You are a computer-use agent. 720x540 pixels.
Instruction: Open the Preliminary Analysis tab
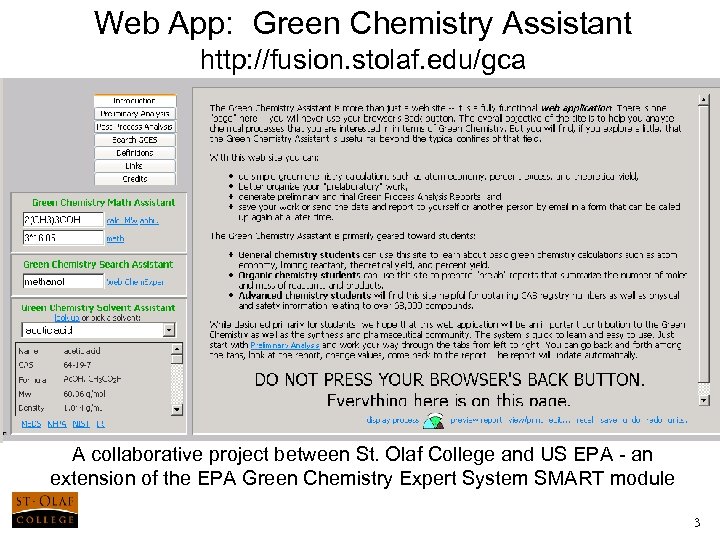pos(135,113)
